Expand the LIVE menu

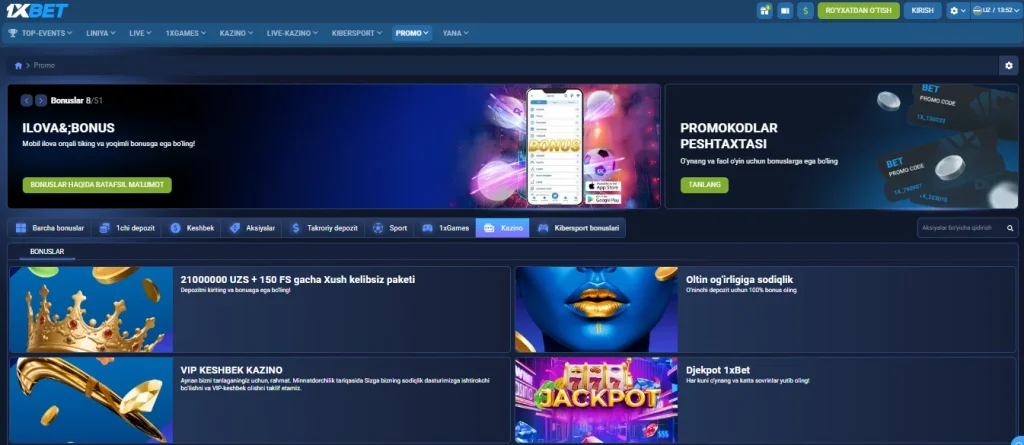click(x=140, y=33)
